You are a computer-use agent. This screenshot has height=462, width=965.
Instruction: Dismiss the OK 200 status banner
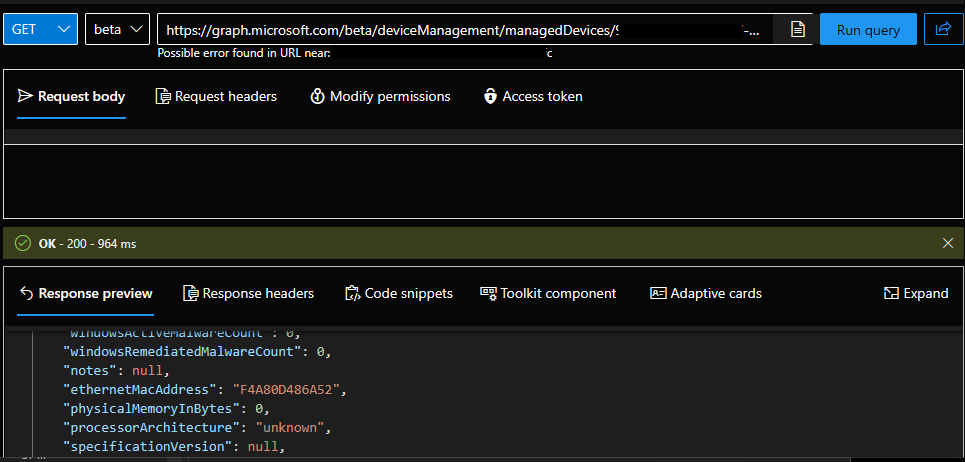948,244
